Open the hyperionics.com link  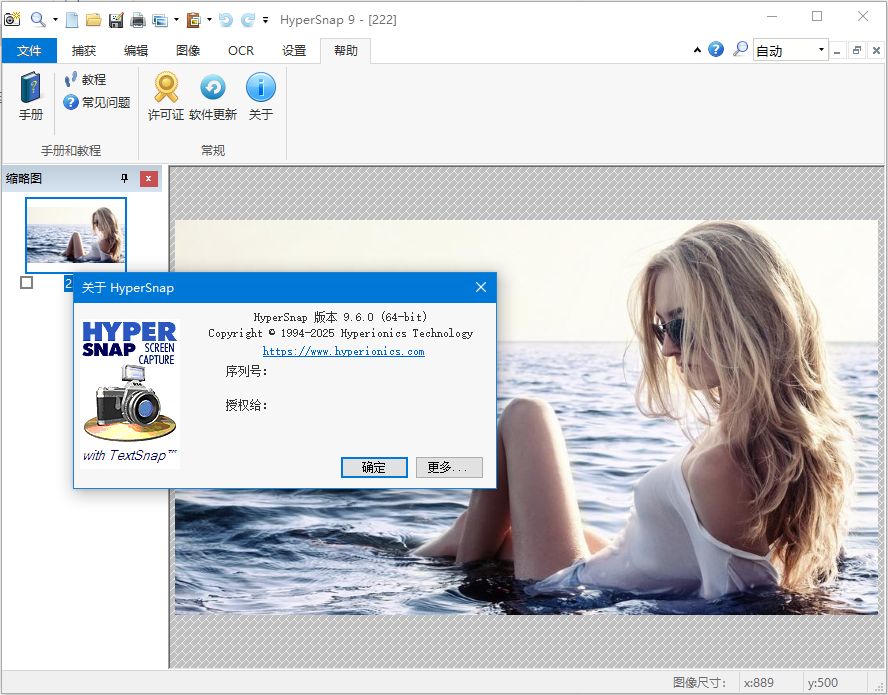(343, 351)
